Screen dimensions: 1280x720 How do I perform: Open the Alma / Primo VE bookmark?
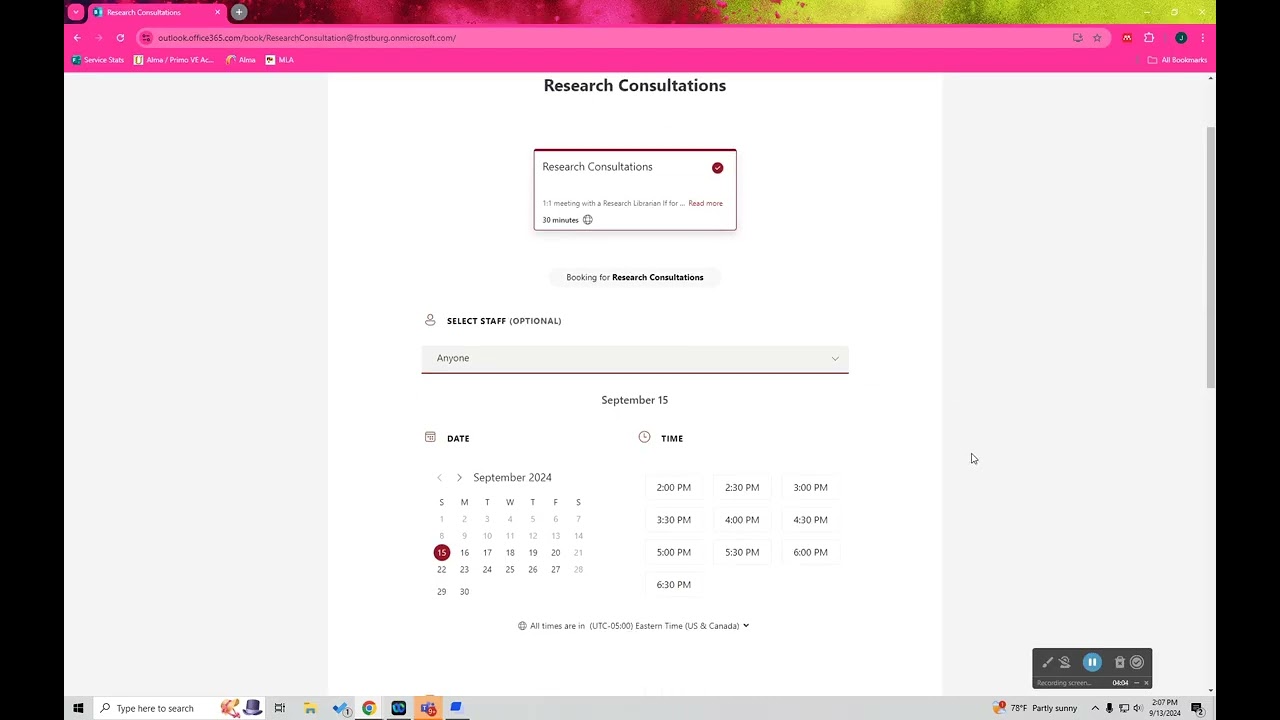pos(174,60)
